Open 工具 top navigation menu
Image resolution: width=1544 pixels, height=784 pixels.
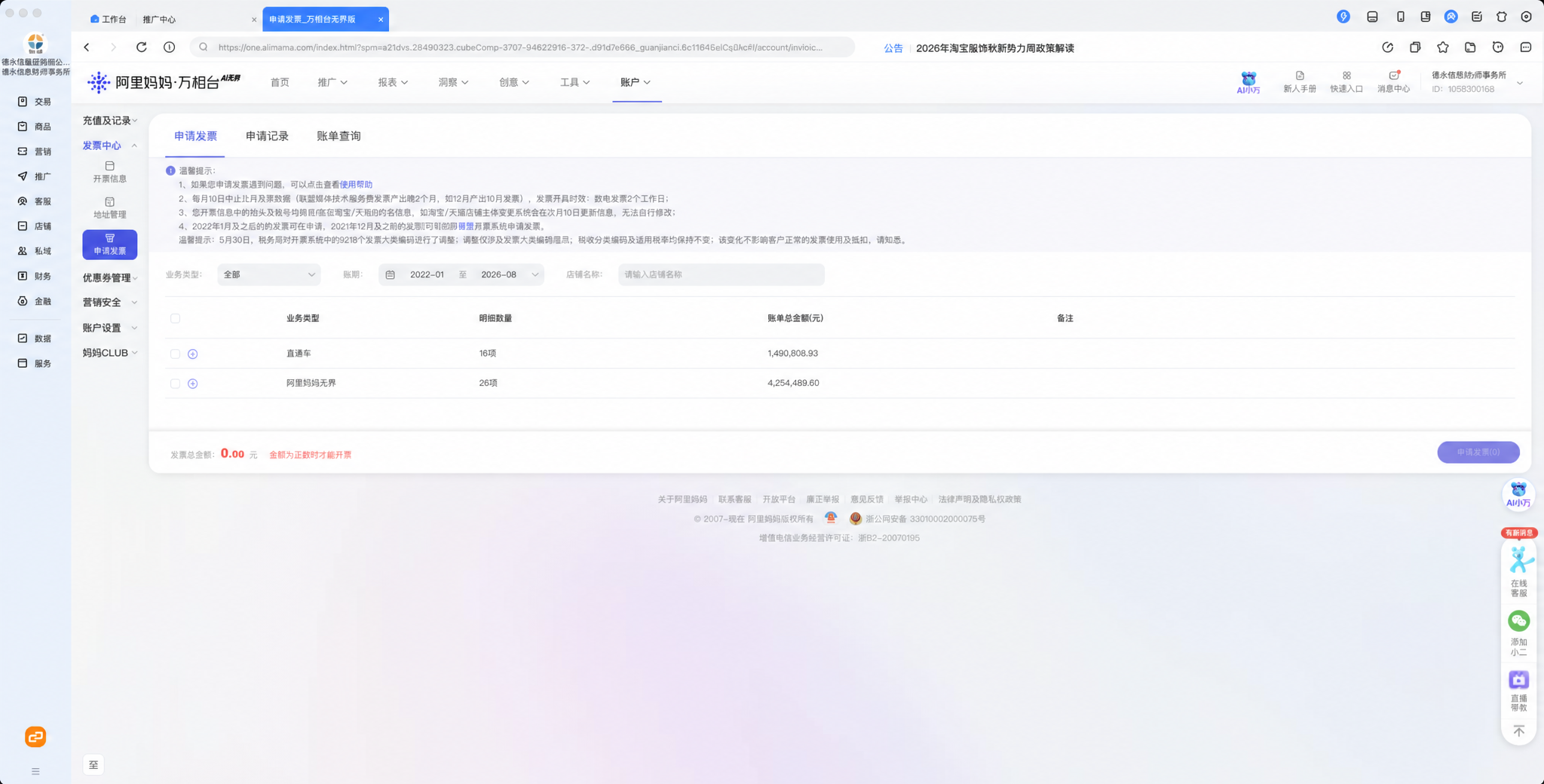point(574,82)
